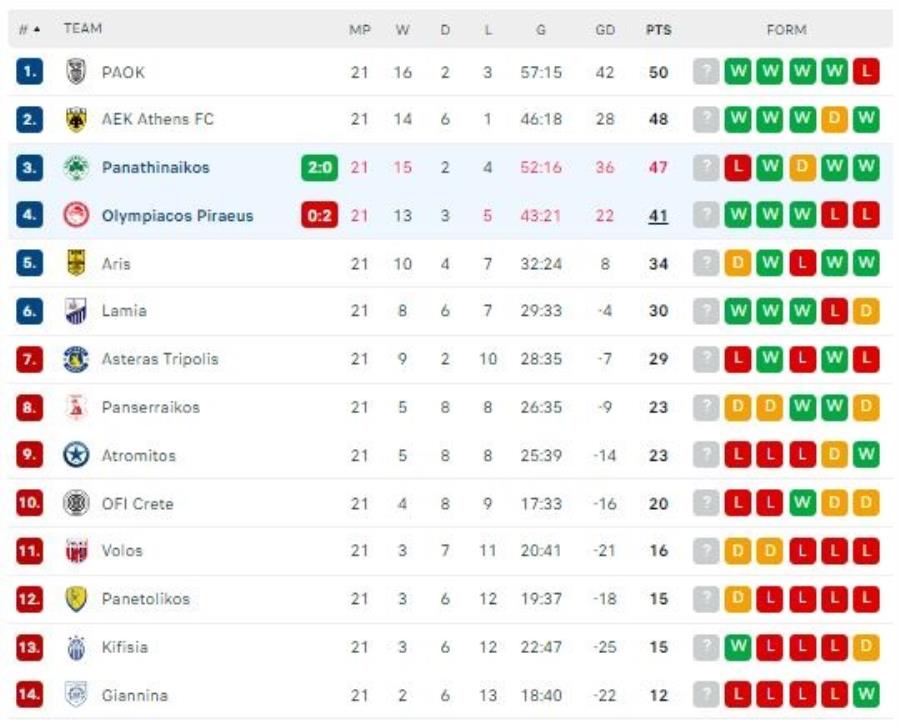Click the PAOK club crest icon

76,72
